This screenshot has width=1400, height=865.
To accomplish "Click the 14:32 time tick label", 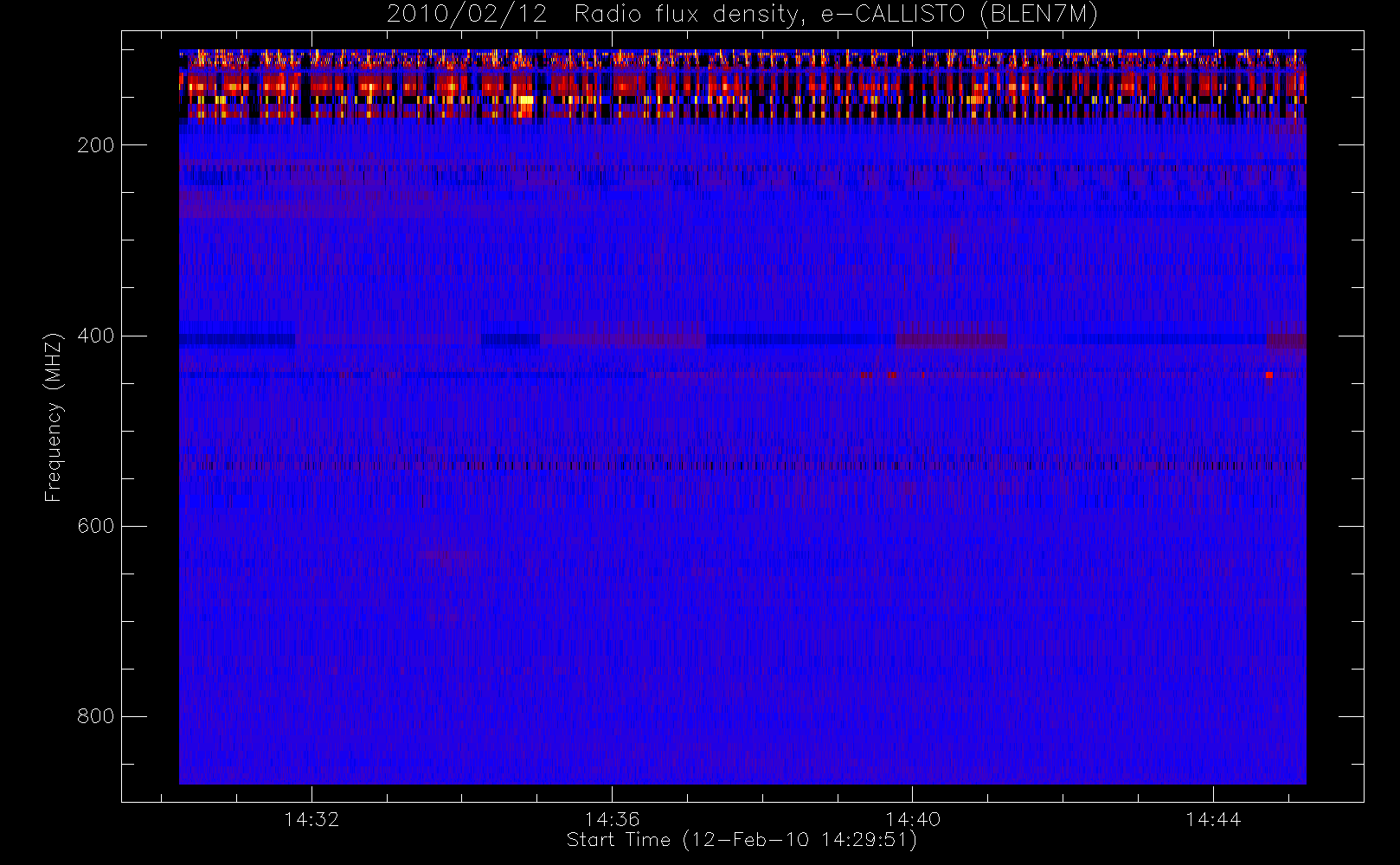I will (311, 819).
